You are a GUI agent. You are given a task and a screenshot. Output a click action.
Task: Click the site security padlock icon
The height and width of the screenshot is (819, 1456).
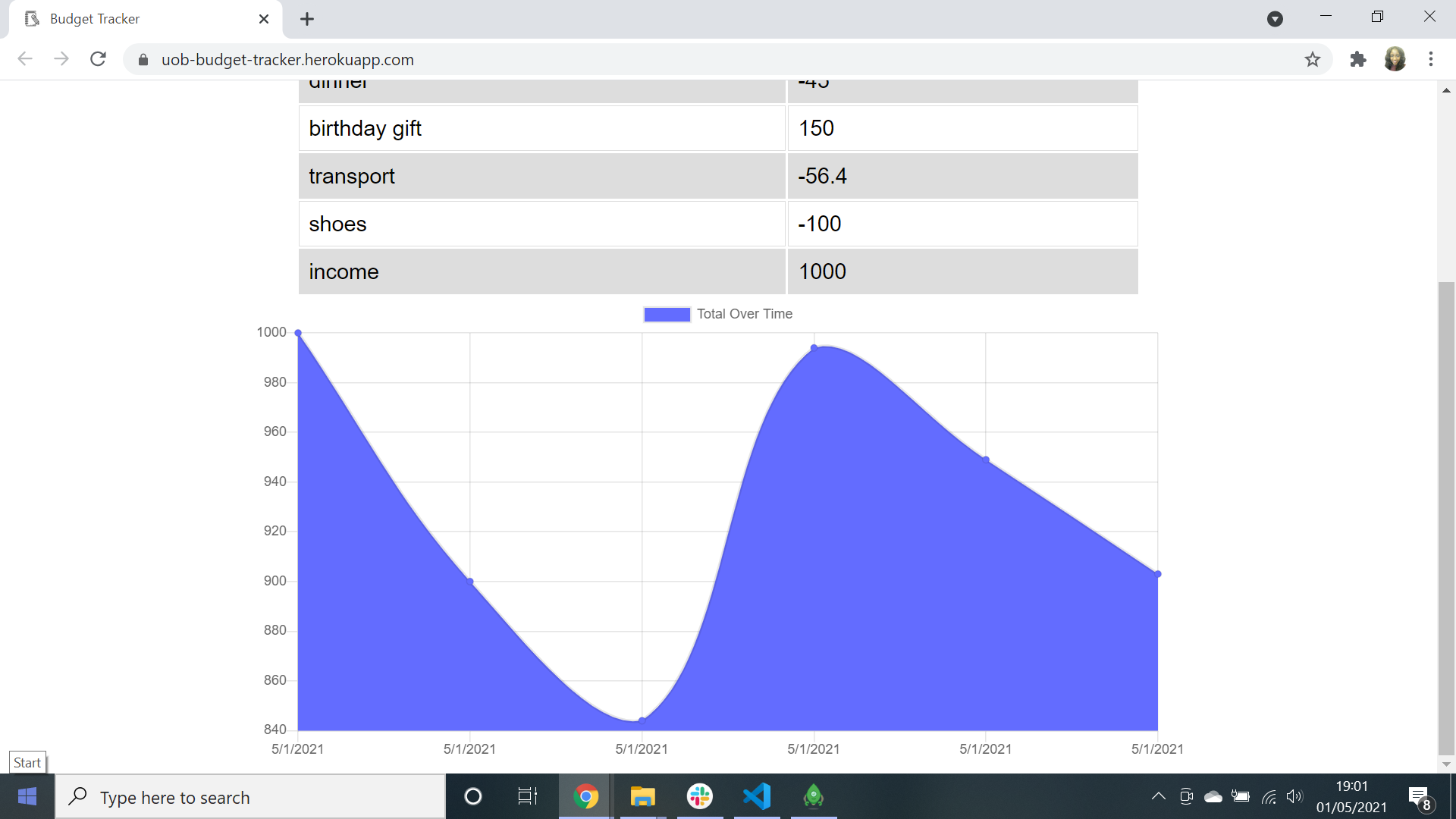(x=143, y=59)
